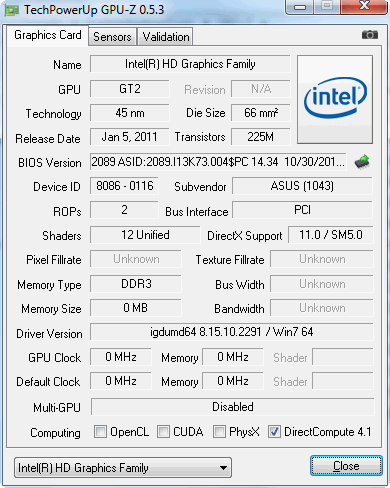The width and height of the screenshot is (390, 488).
Task: Click the Name field showing Intel(R) HD Graphics
Action: pyautogui.click(x=190, y=64)
